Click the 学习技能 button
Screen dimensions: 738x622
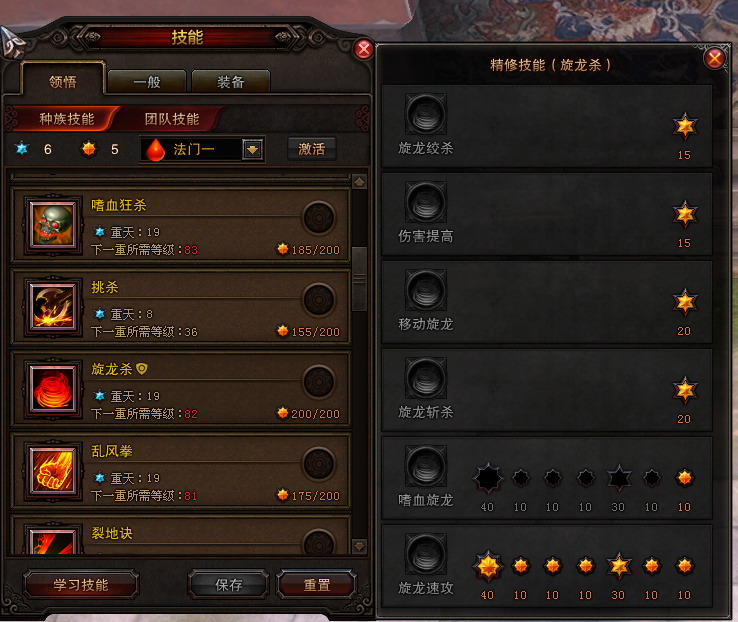(x=81, y=585)
